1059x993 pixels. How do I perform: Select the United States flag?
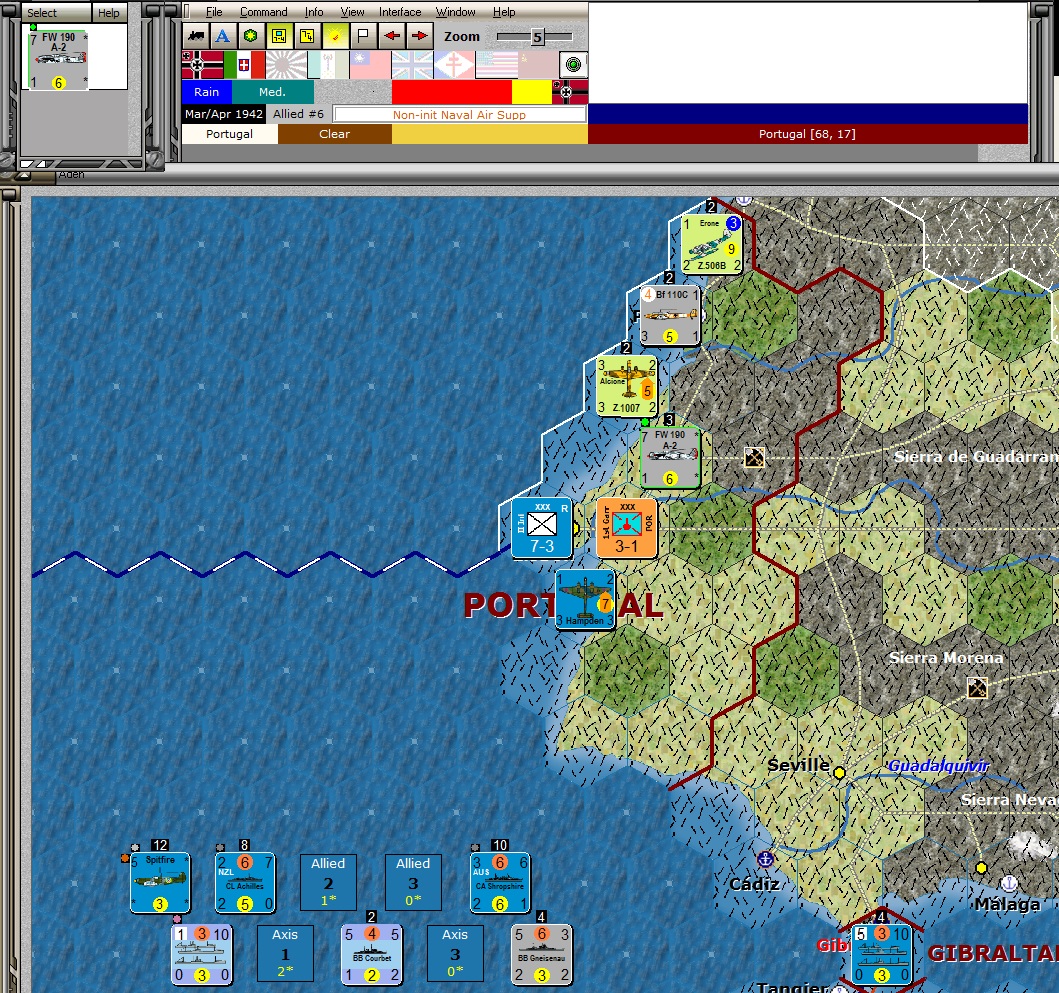pos(496,65)
